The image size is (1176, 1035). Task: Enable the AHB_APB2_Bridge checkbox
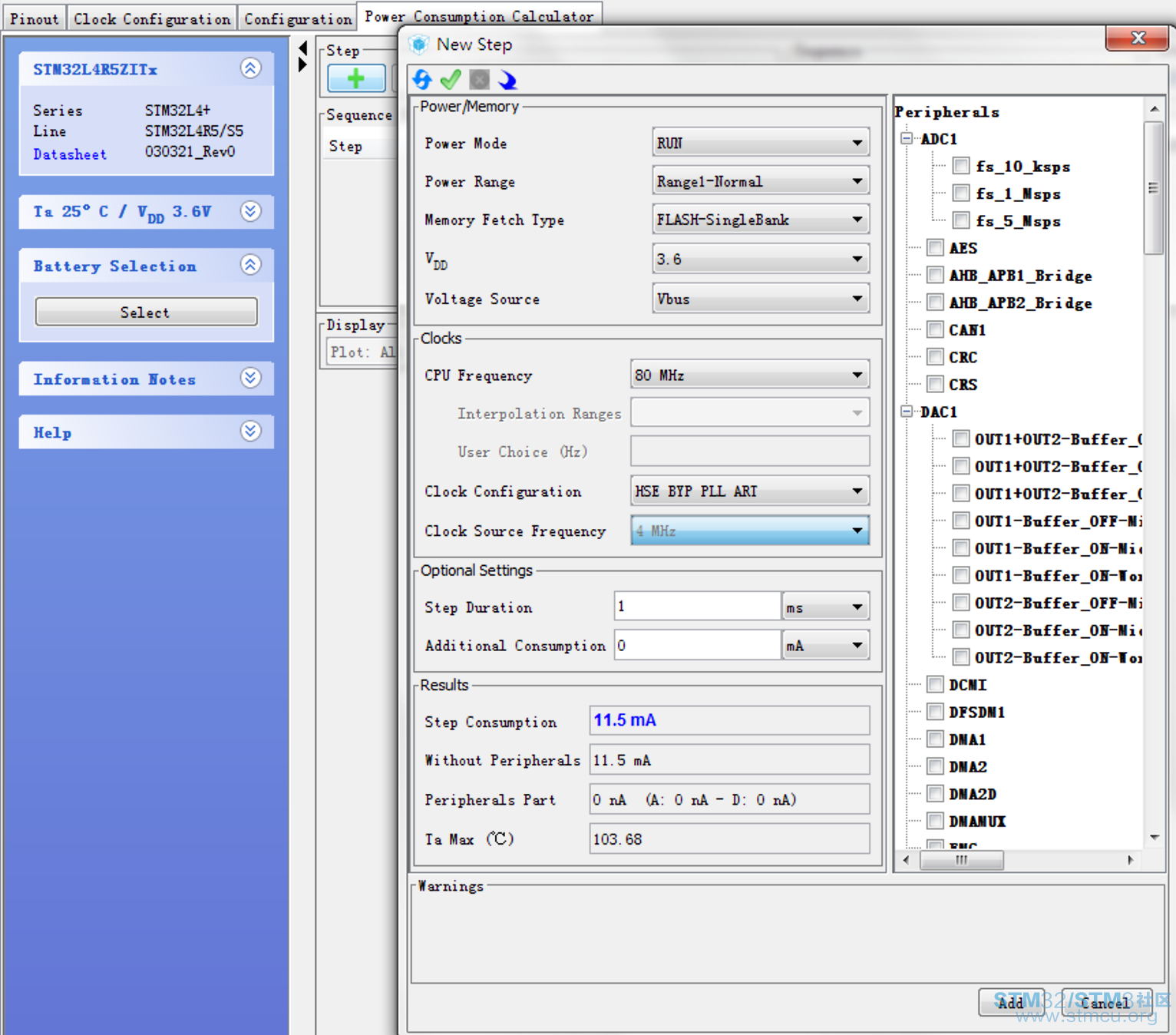coord(935,302)
